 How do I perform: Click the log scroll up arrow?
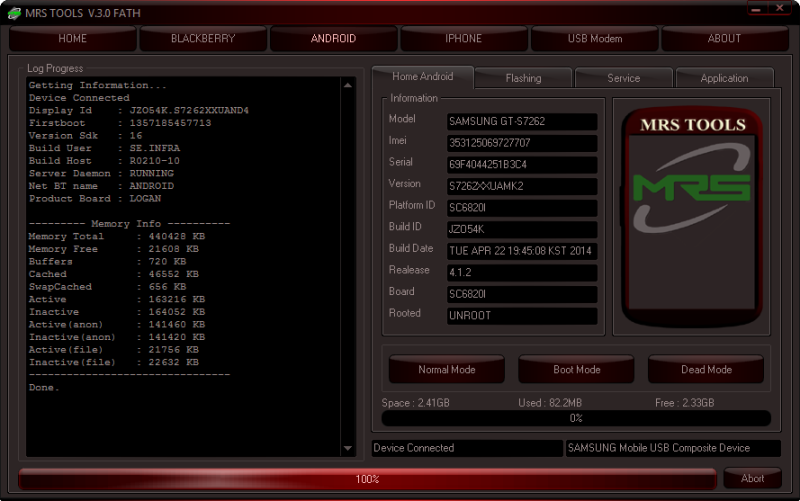[348, 86]
